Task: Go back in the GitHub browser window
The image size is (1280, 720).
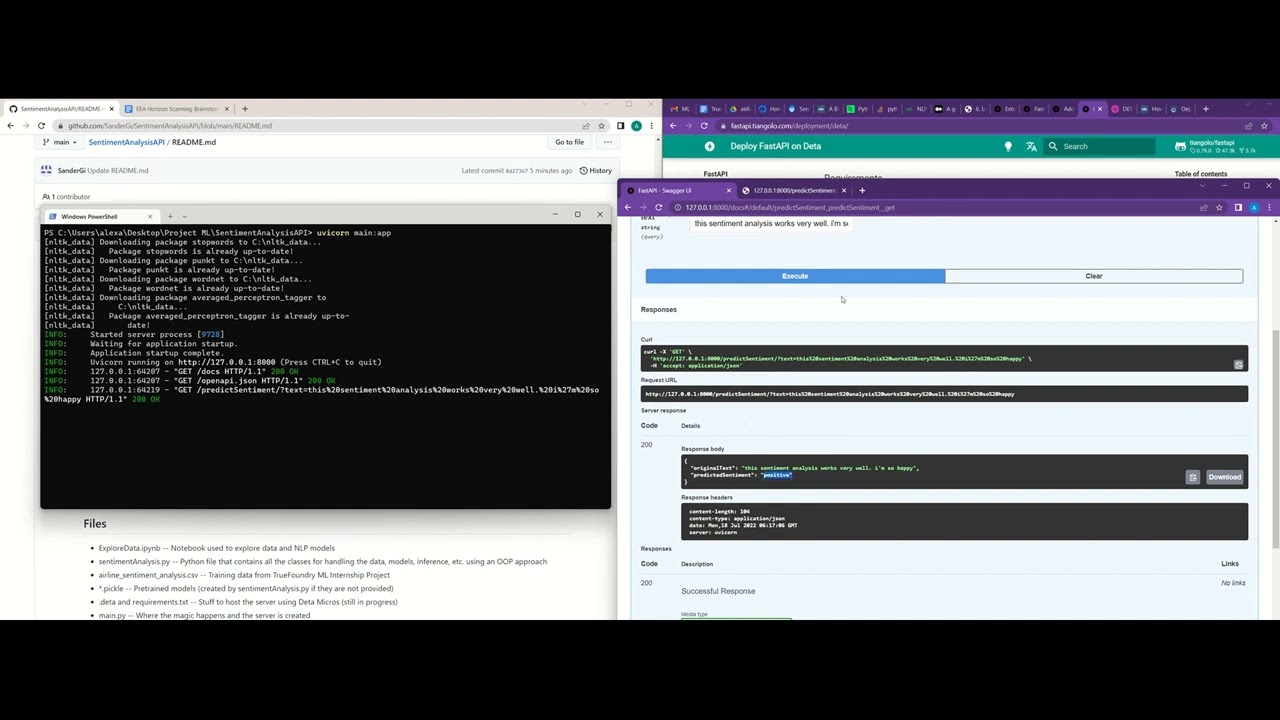Action: (x=11, y=126)
